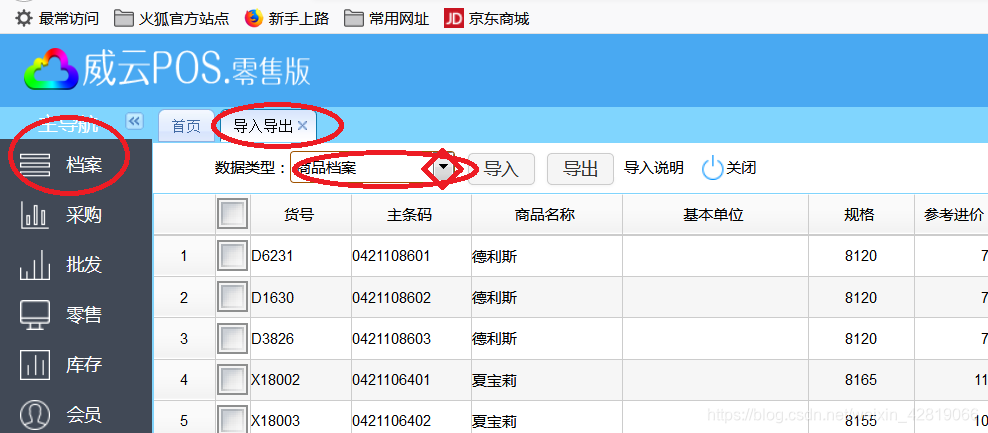Click the 零售 sidebar label
988x433 pixels.
point(84,315)
